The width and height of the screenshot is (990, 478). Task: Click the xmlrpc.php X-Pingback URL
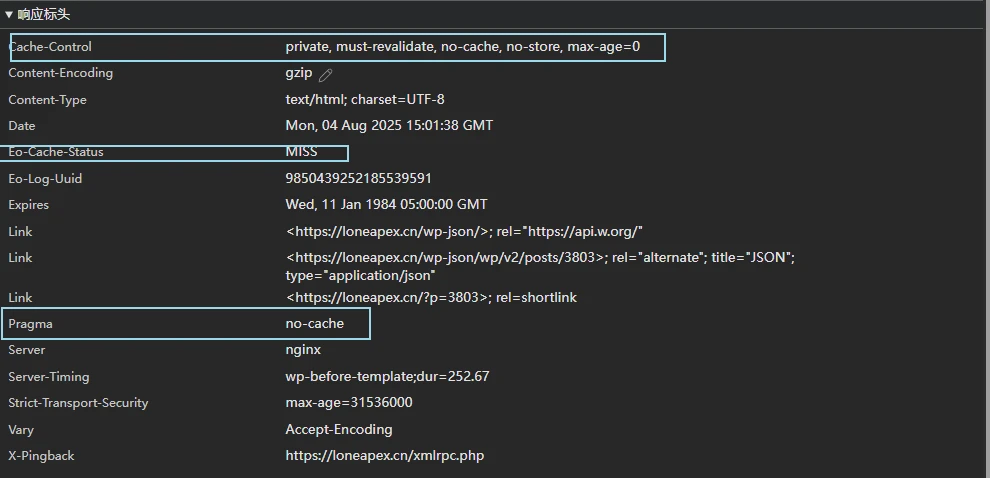coord(385,456)
